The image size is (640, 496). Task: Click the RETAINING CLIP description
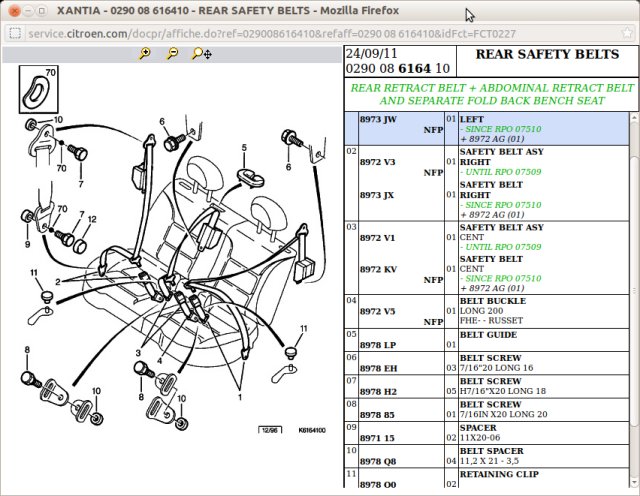pyautogui.click(x=499, y=474)
